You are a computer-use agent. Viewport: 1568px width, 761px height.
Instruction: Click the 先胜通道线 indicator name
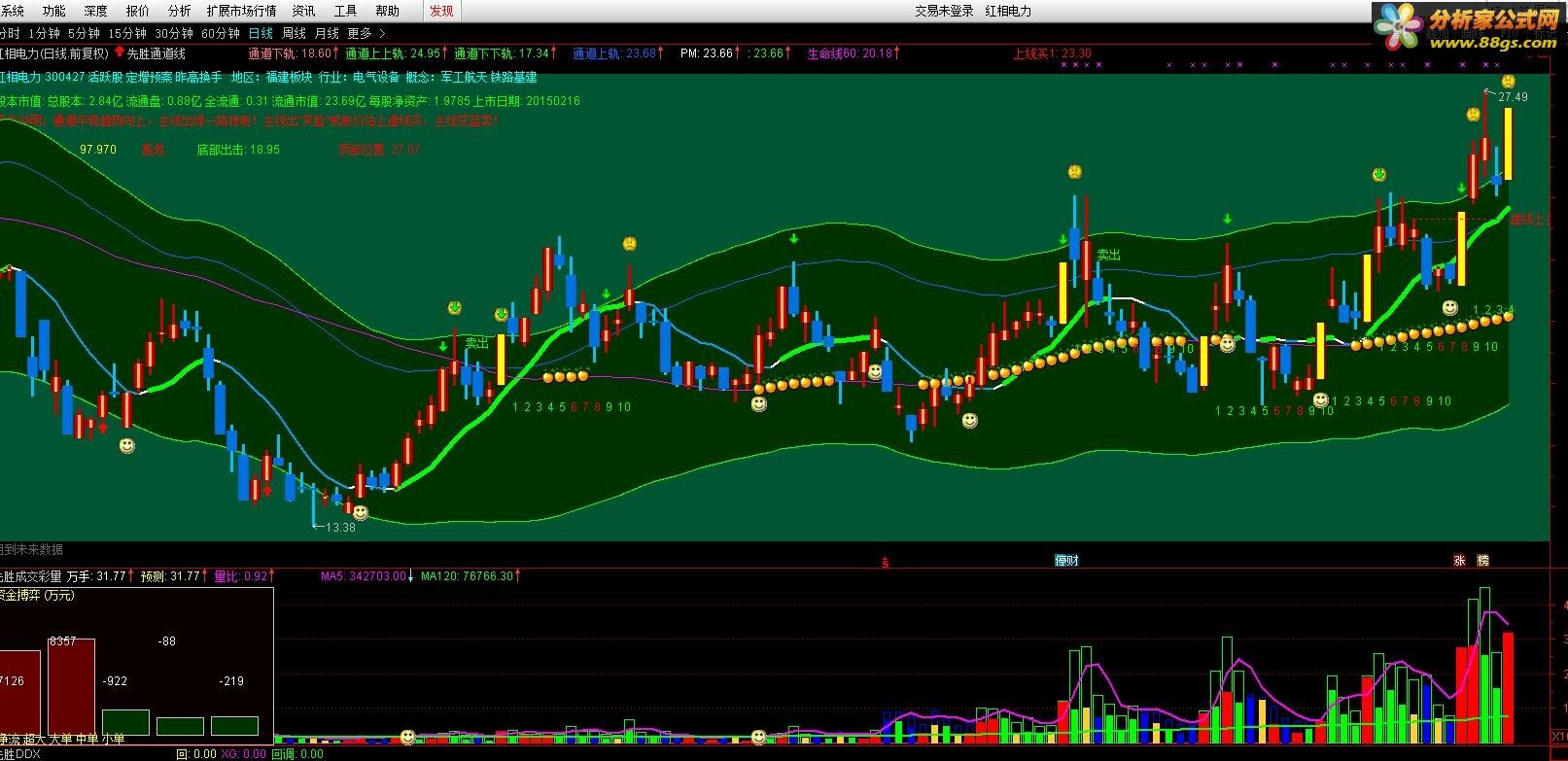coord(157,53)
